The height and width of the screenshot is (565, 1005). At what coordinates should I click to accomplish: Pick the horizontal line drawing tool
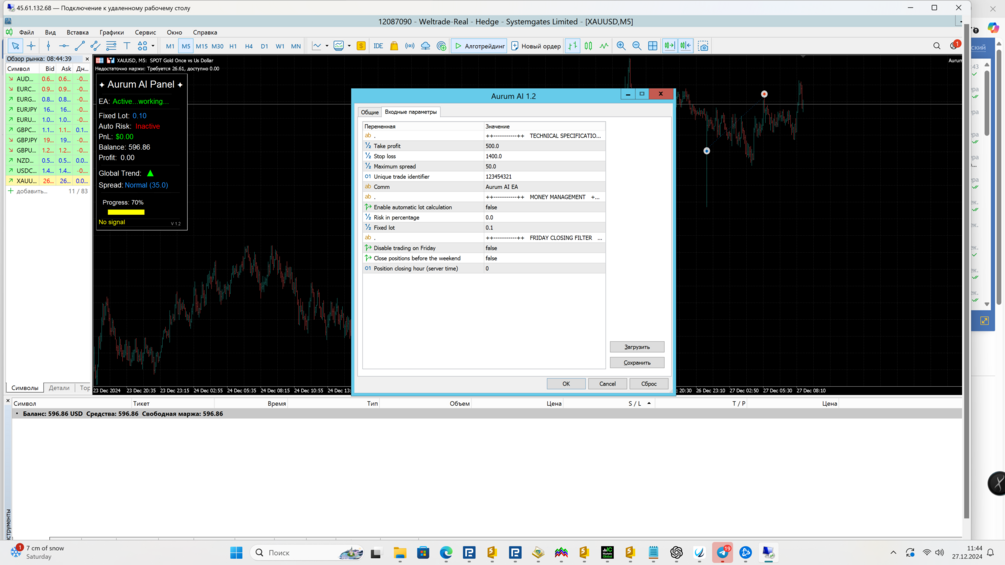point(64,46)
